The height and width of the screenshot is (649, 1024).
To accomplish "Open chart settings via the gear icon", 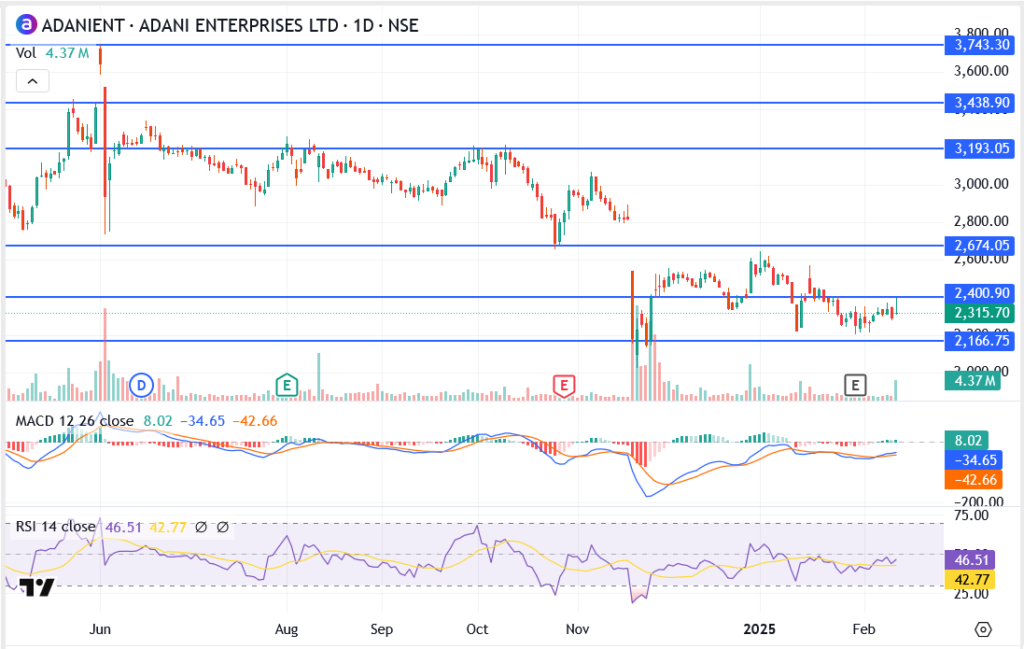I will [983, 629].
